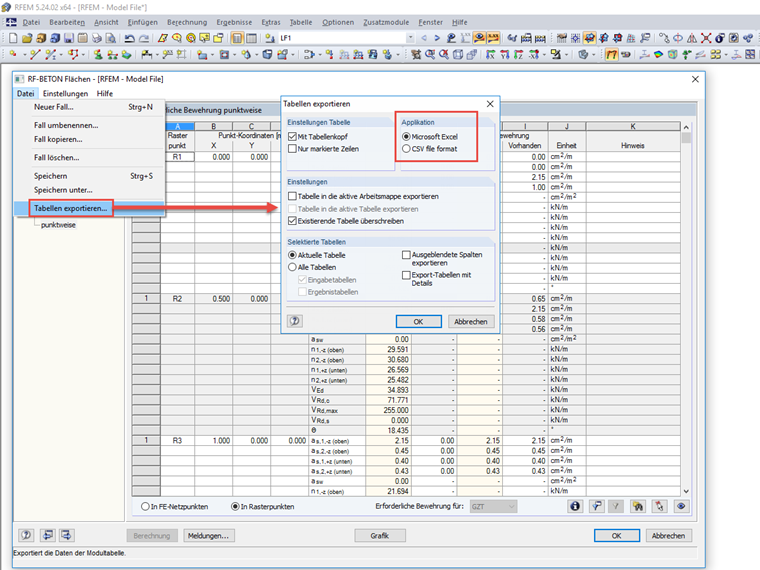The image size is (760, 570).
Task: Open Zusatzmodule menu in RFEM menu bar
Action: tap(386, 22)
